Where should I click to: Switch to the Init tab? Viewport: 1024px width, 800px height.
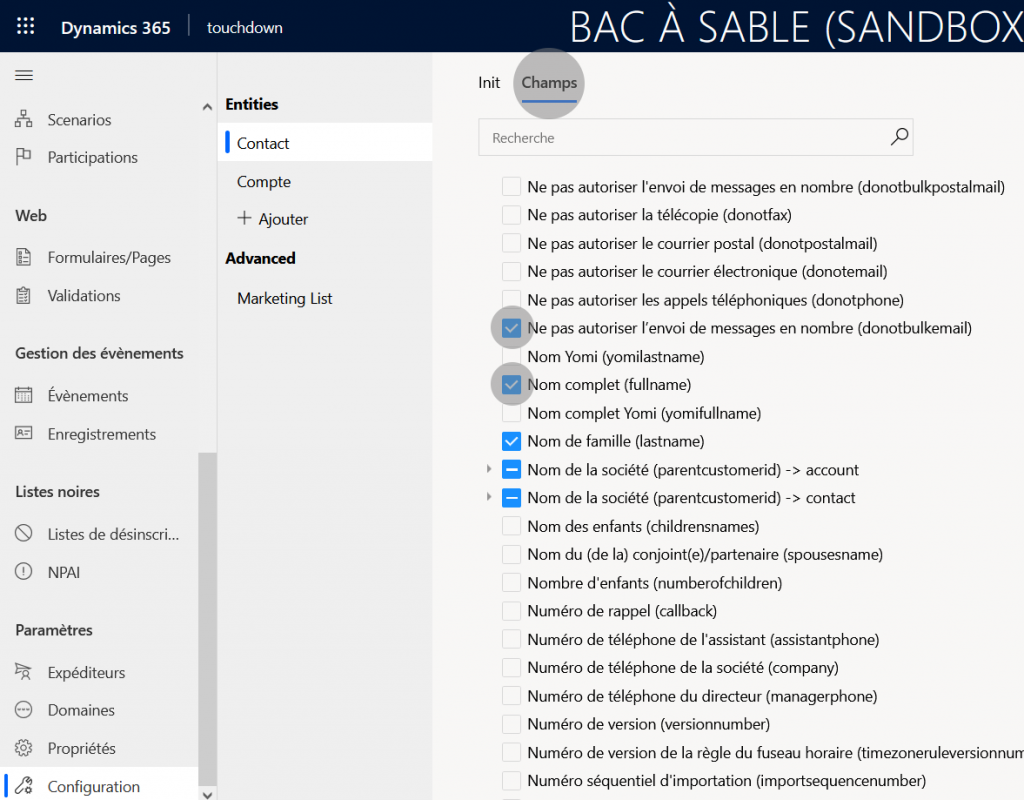[489, 83]
